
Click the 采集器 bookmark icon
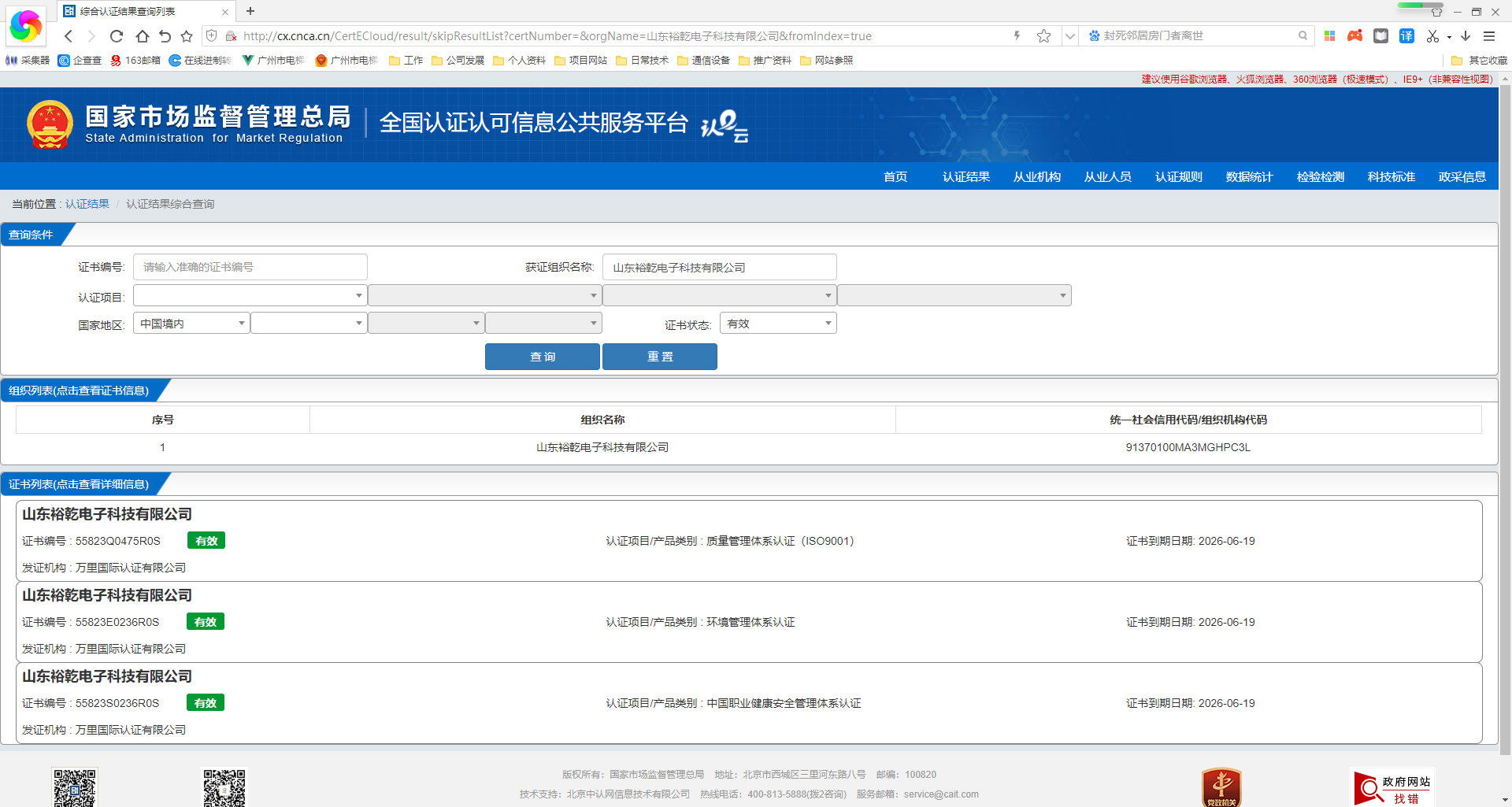click(11, 61)
